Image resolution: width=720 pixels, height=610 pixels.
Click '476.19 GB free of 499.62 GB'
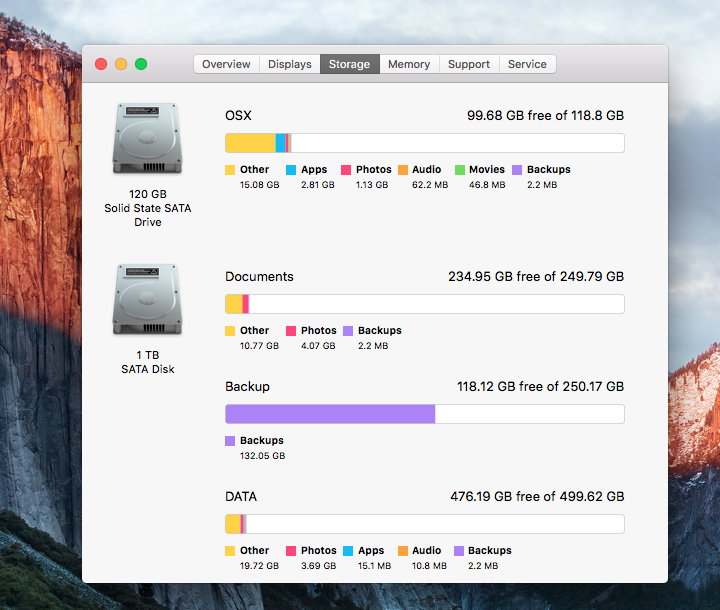[537, 497]
